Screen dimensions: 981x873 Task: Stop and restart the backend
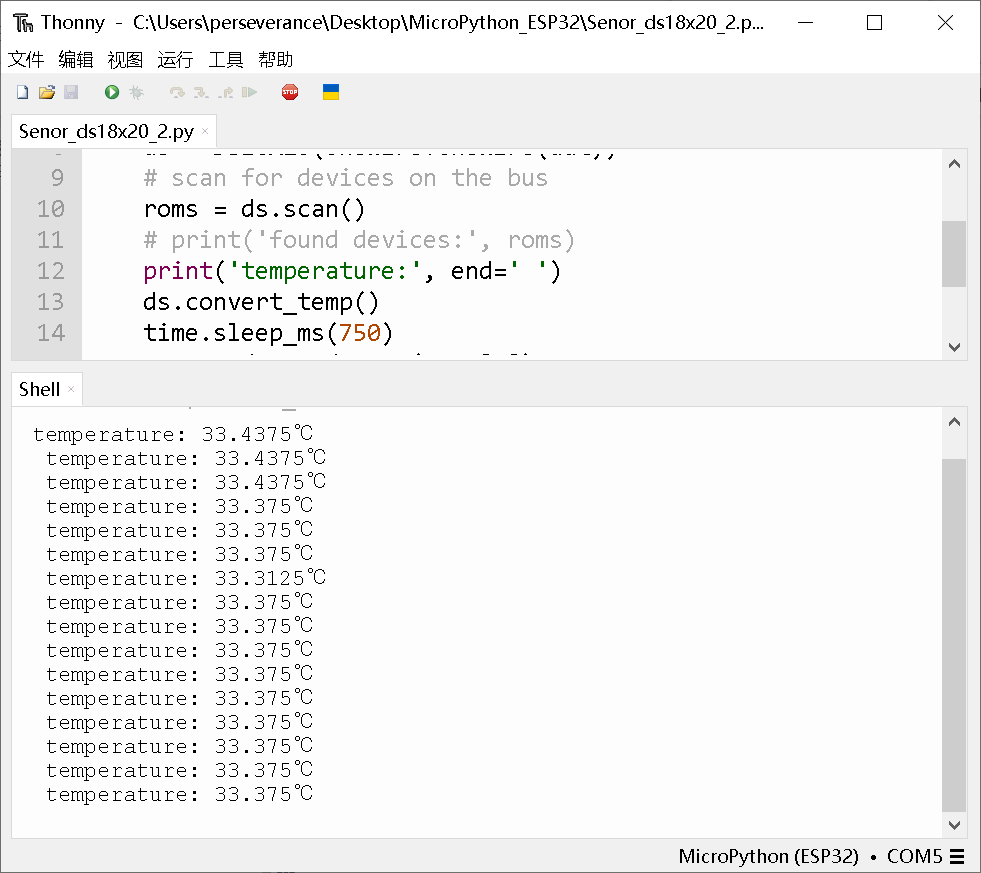tap(289, 91)
